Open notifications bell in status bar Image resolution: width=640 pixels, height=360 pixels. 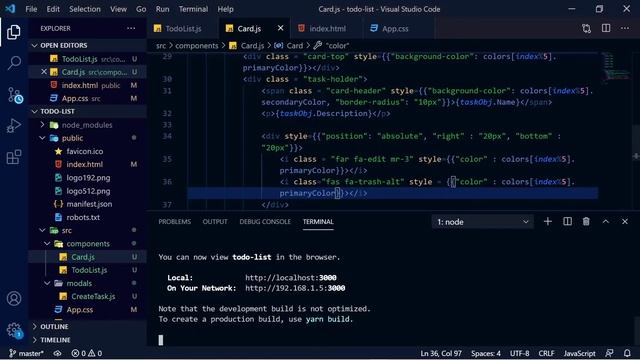pos(627,353)
